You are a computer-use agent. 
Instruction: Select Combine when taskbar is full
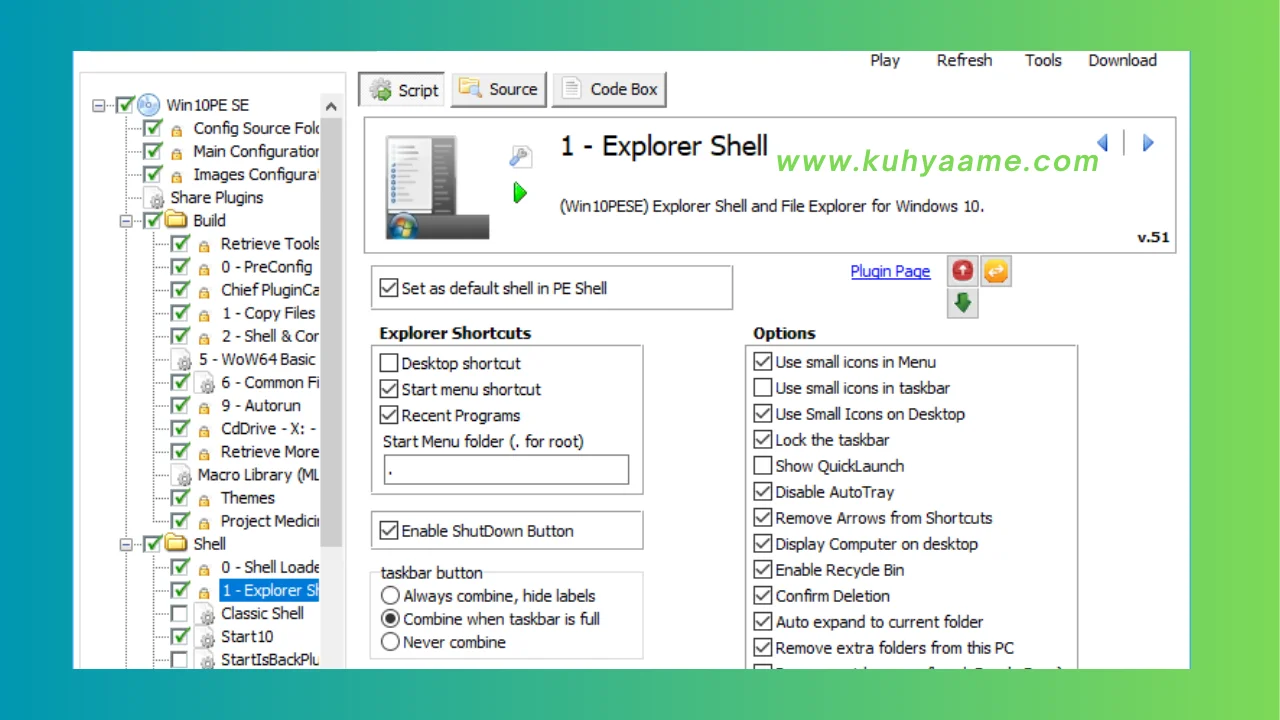click(x=390, y=619)
